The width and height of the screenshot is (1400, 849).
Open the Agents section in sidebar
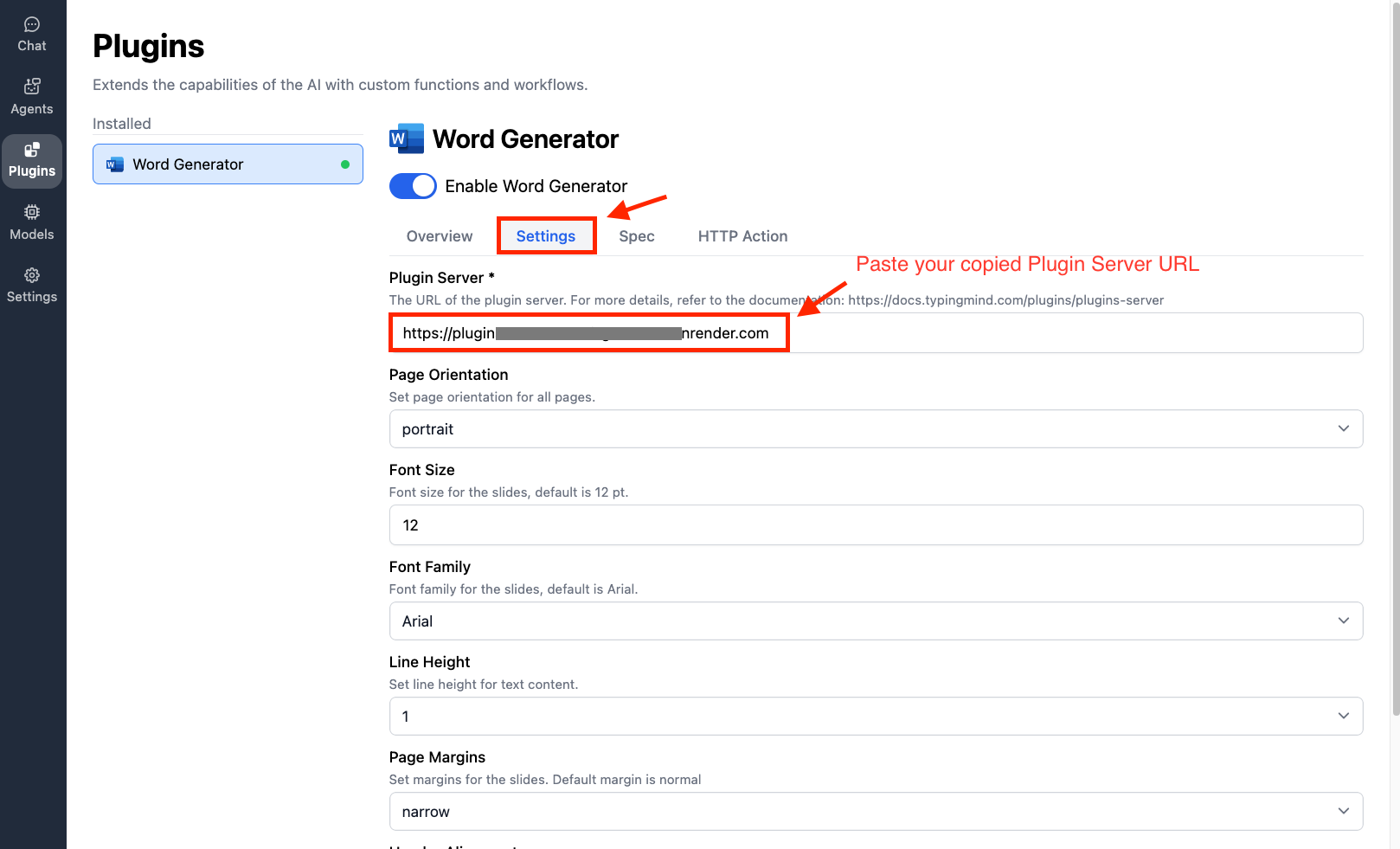[x=32, y=97]
